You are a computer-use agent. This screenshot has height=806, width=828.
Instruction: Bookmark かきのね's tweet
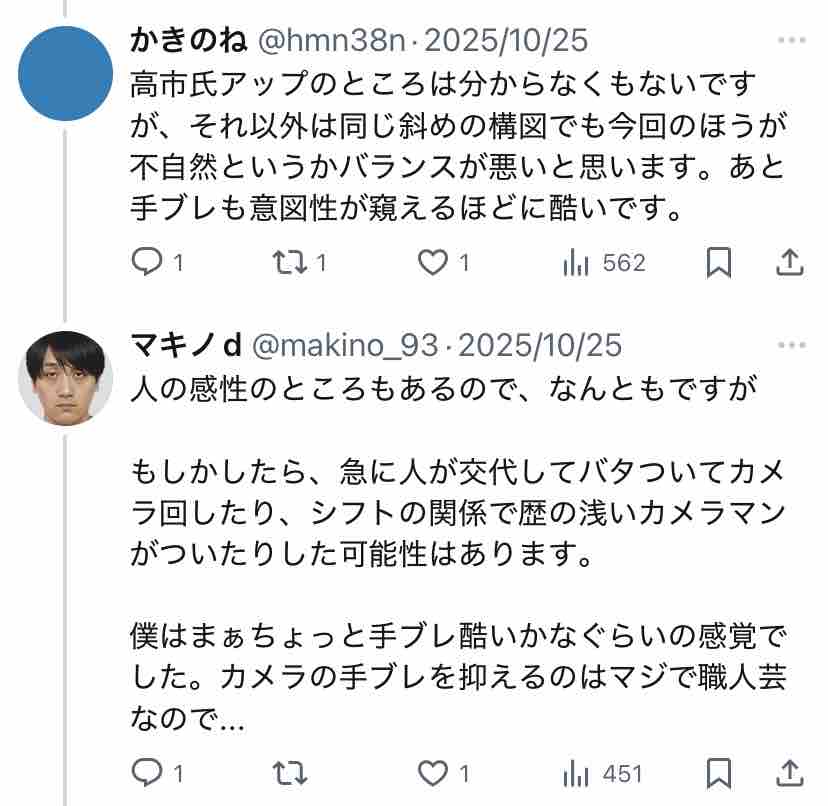[x=719, y=263]
